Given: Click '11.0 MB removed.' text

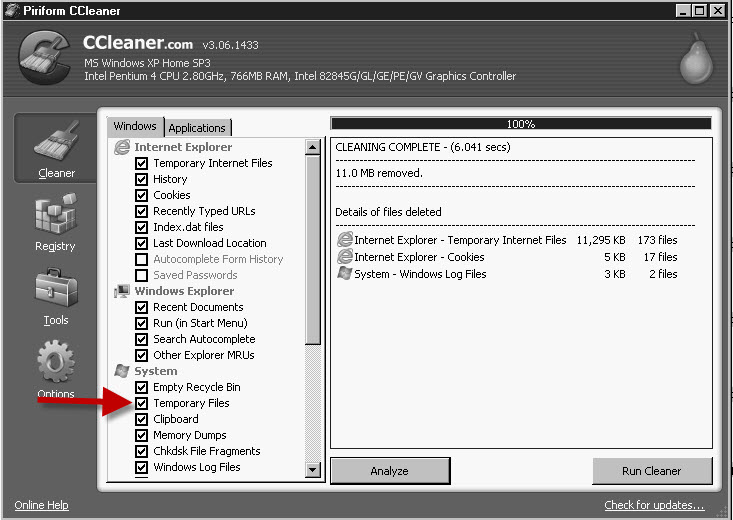Looking at the screenshot, I should point(379,173).
